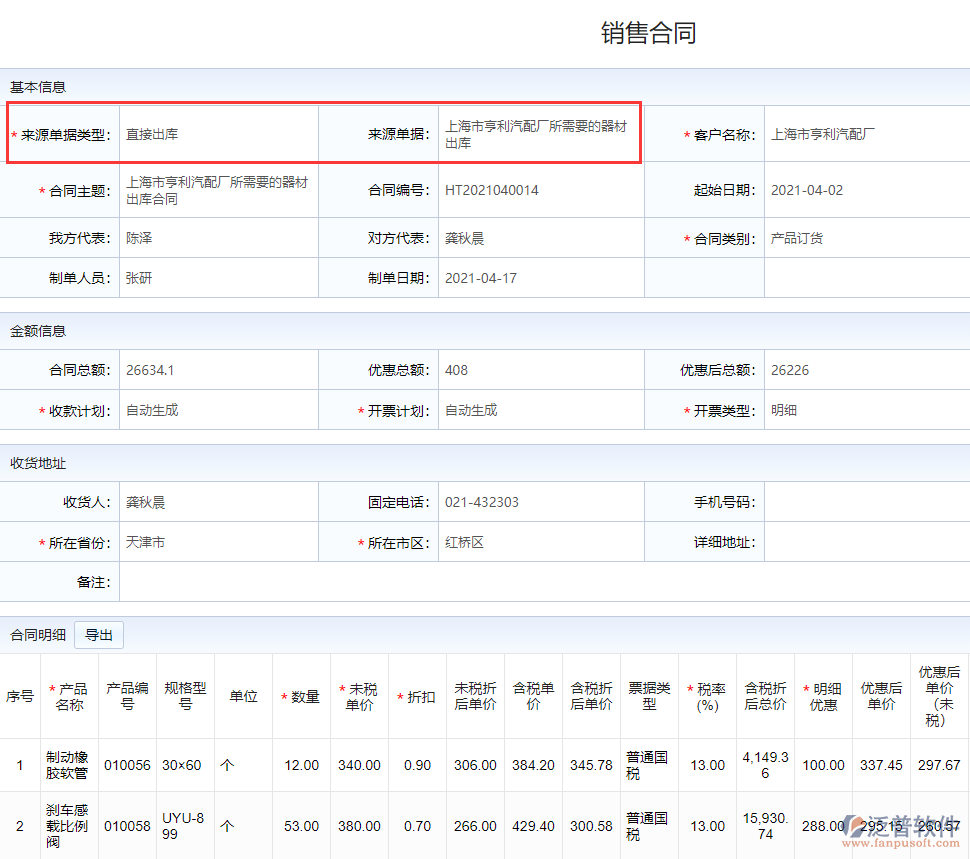This screenshot has width=970, height=859.
Task: Collapse the 金额信息 section header
Action: coord(38,331)
